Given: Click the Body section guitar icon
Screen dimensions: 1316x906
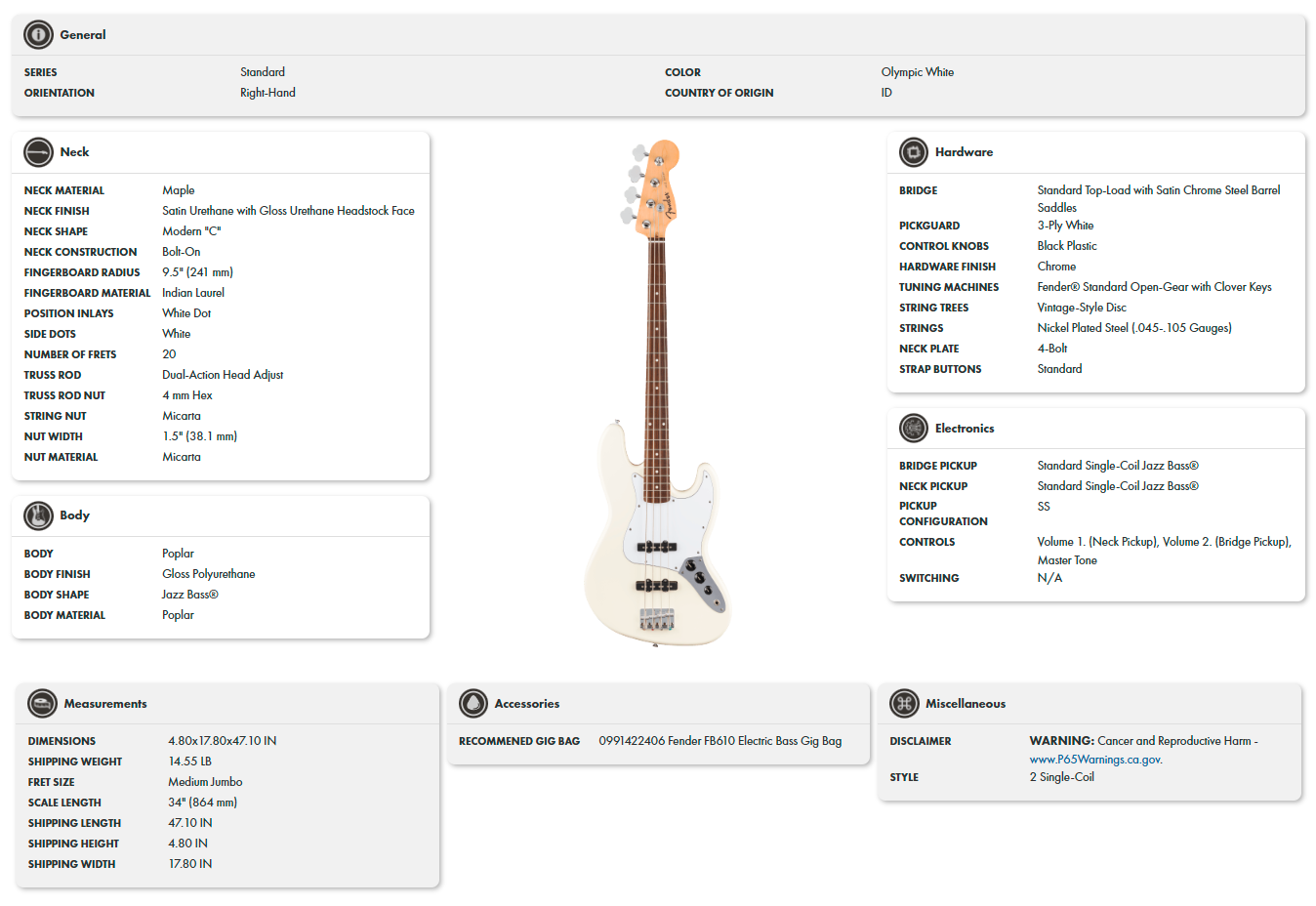Looking at the screenshot, I should pyautogui.click(x=39, y=515).
